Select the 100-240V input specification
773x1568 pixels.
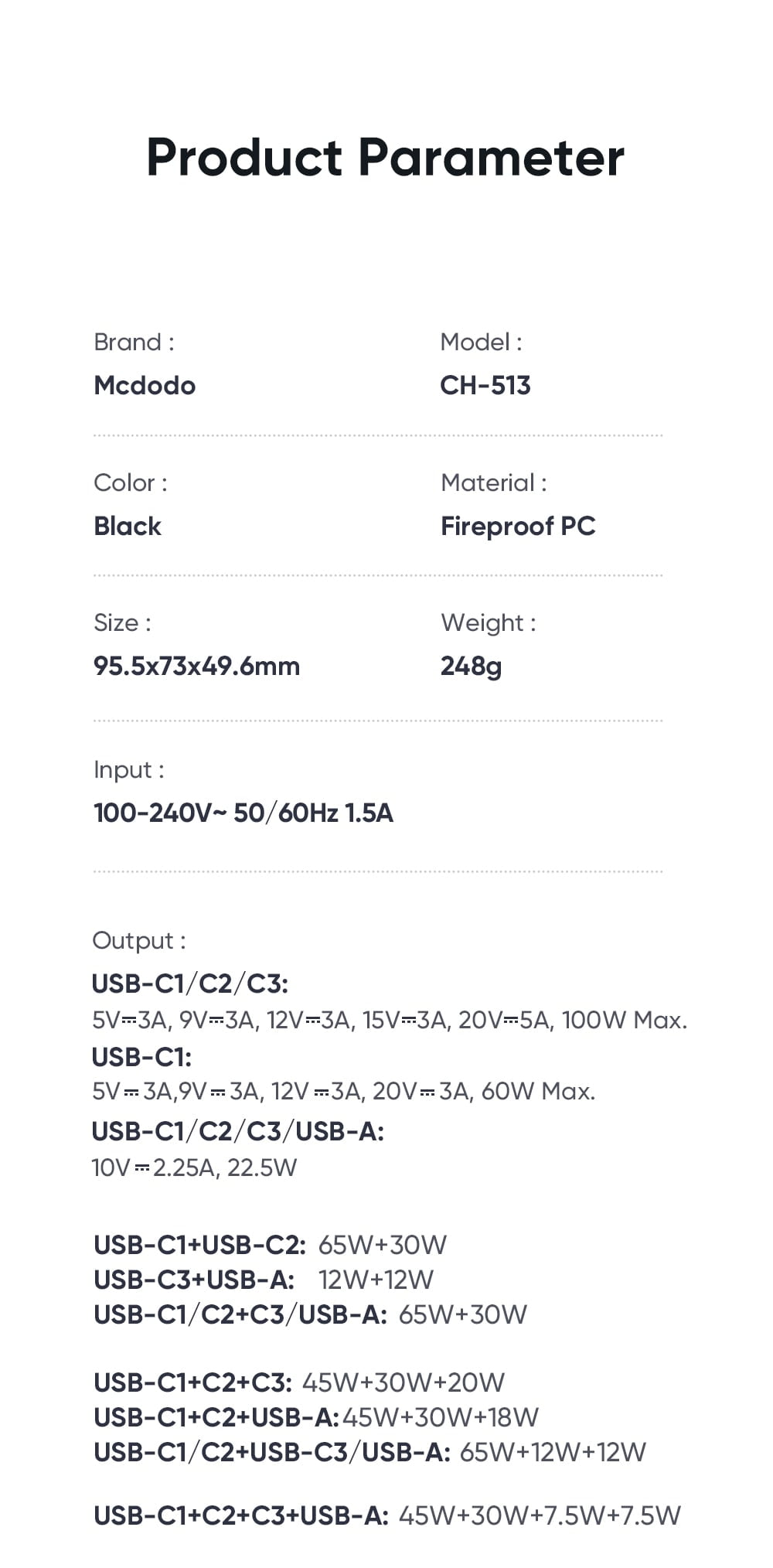click(243, 813)
